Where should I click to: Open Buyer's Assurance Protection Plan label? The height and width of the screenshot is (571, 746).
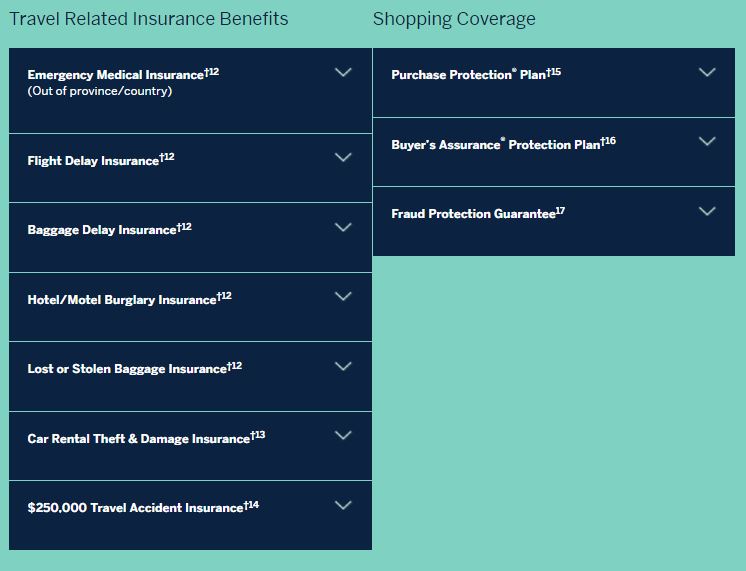tap(496, 145)
